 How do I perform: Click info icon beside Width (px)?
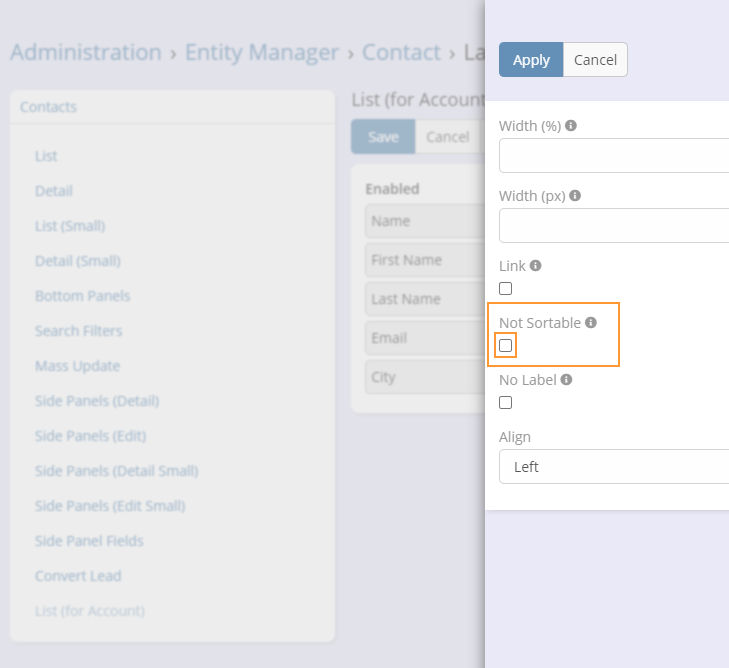tap(575, 196)
